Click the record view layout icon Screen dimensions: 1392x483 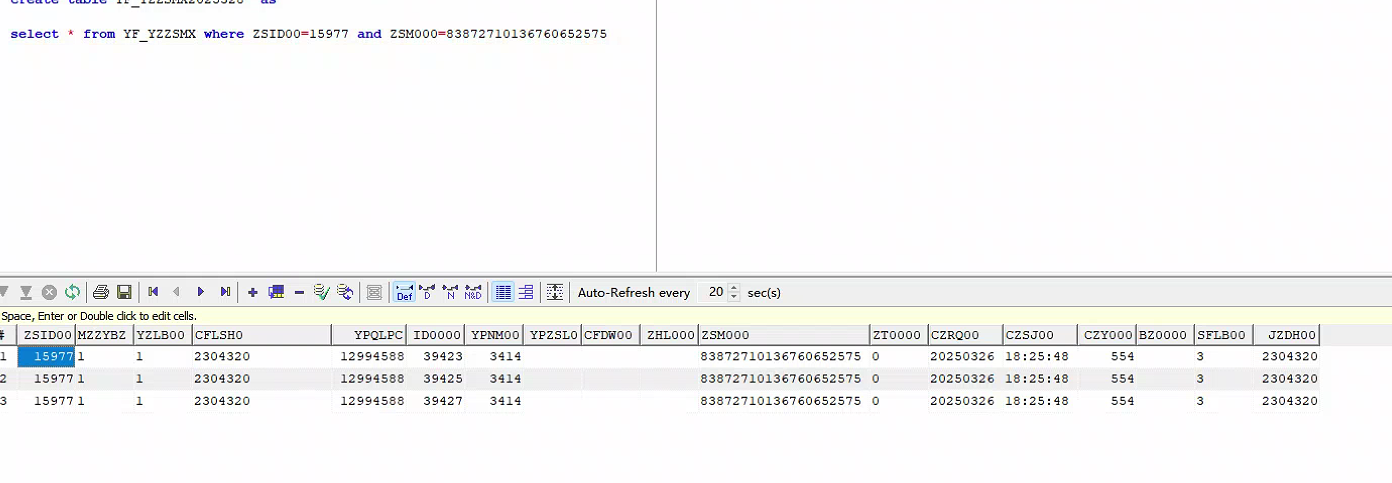[526, 292]
